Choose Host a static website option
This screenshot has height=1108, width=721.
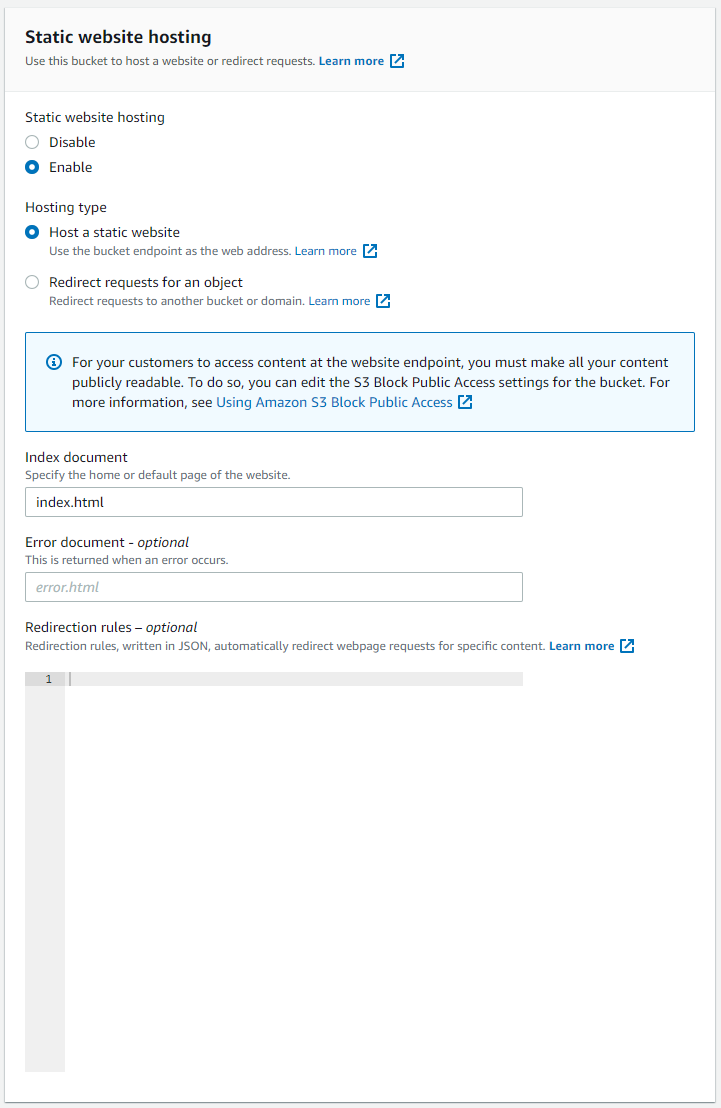tap(32, 232)
